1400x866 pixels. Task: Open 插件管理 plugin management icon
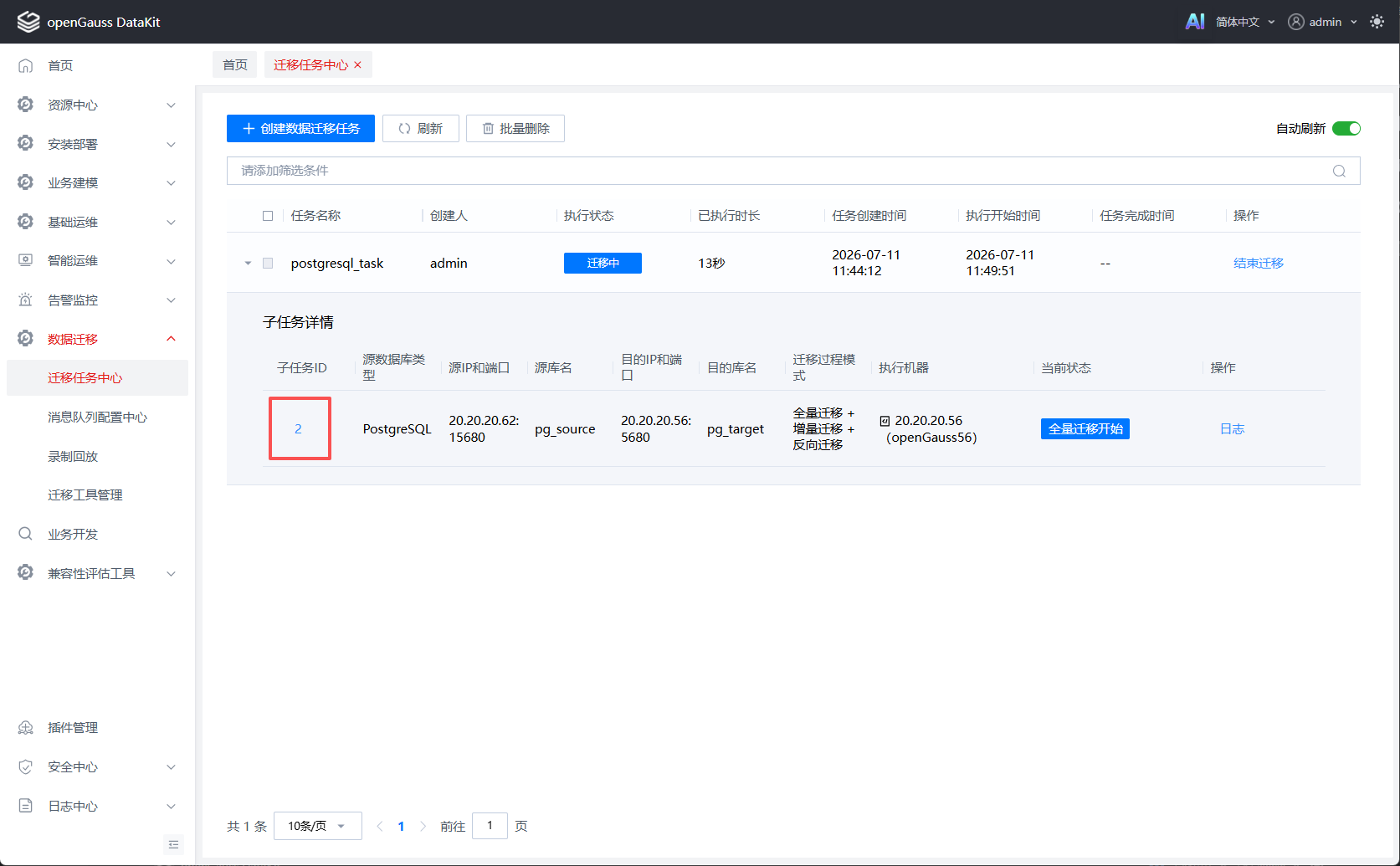pyautogui.click(x=26, y=728)
